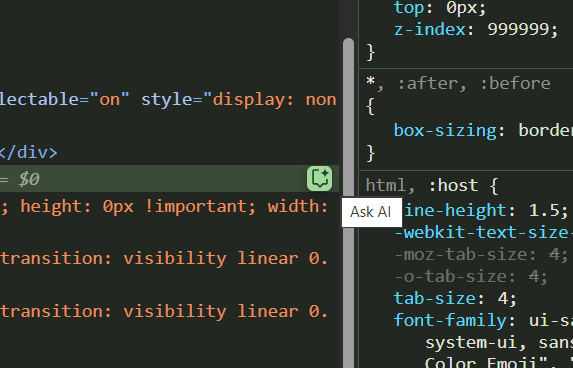Click the system-ui font value line
Image resolution: width=573 pixels, height=368 pixels.
pyautogui.click(x=499, y=343)
